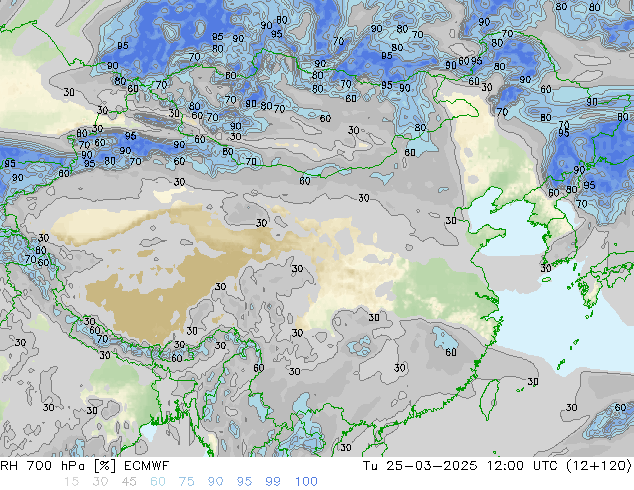Image resolution: width=634 pixels, height=490 pixels.
Task: Select the legend value 75
Action: click(186, 482)
